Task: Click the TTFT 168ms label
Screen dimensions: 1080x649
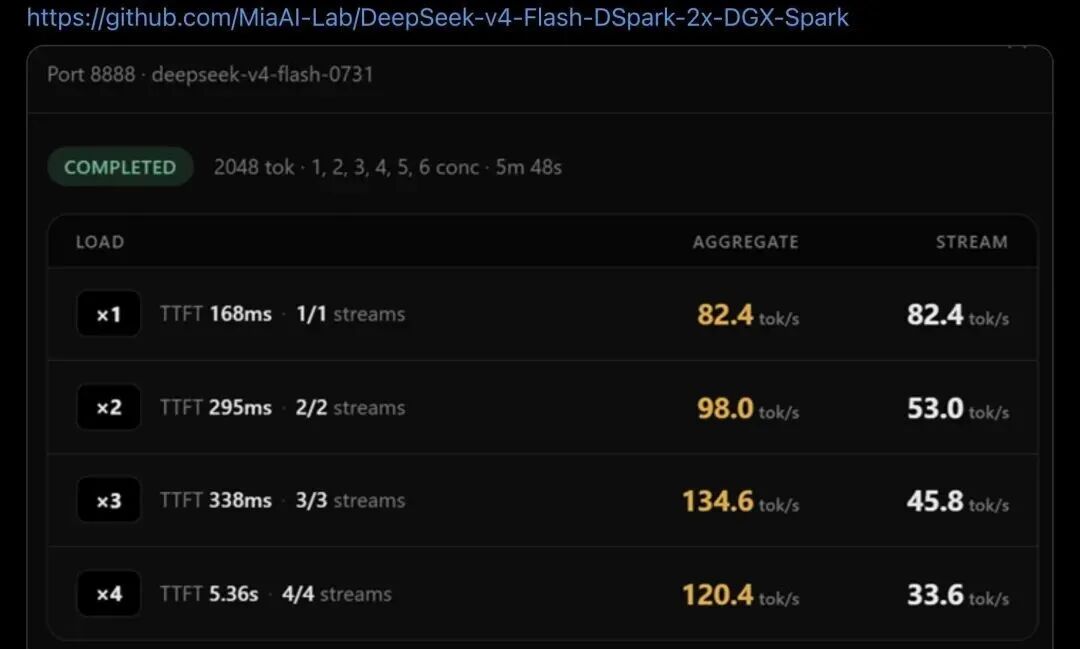Action: [216, 314]
